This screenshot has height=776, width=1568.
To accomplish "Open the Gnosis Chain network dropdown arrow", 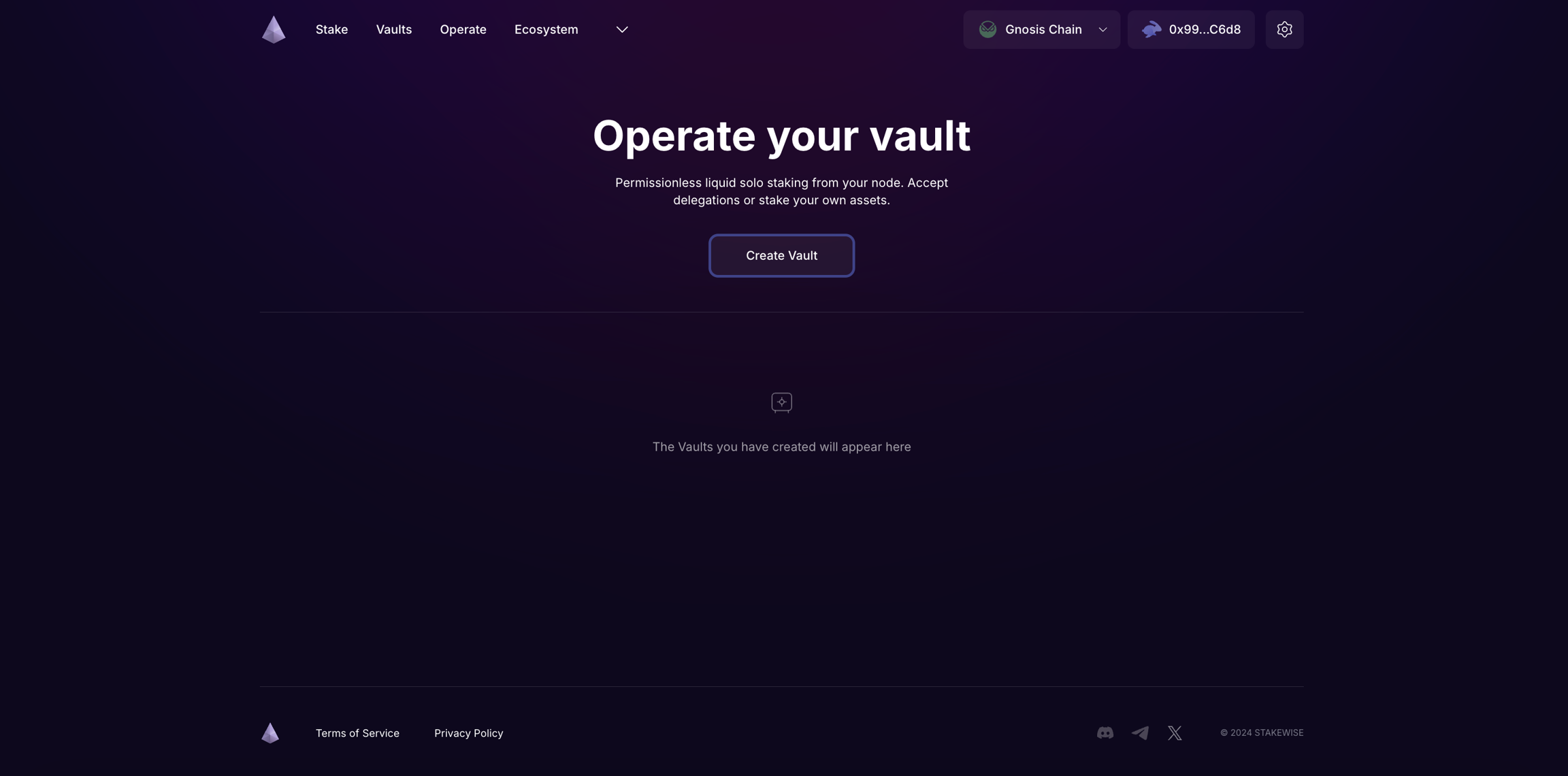I will coord(1102,29).
